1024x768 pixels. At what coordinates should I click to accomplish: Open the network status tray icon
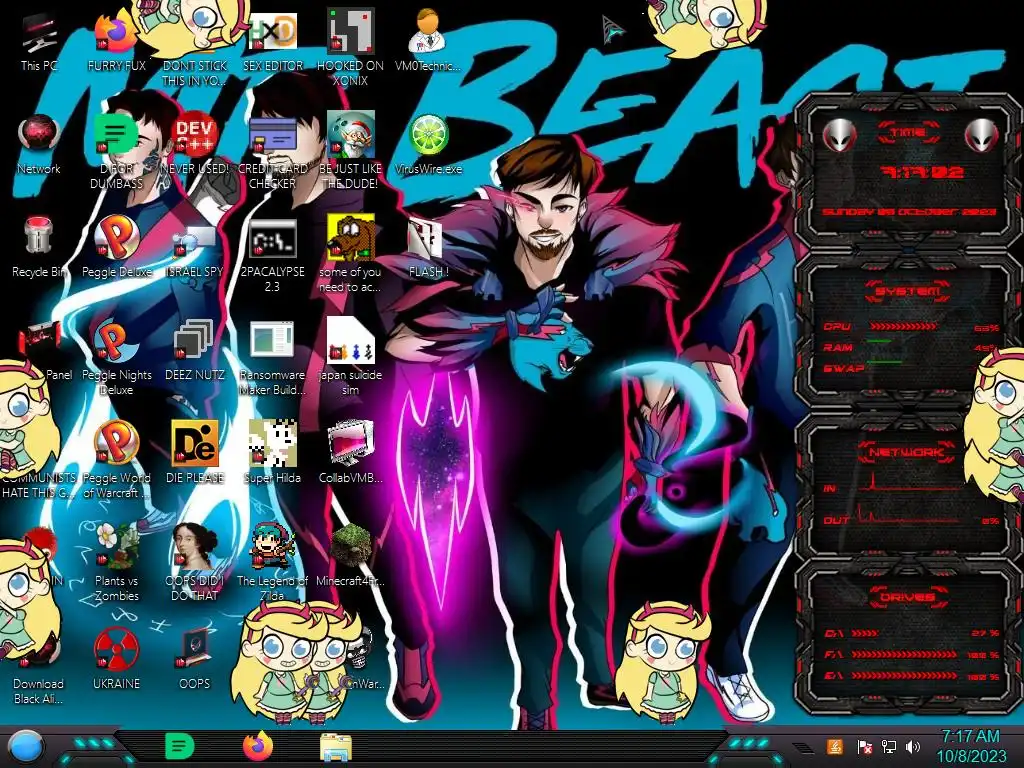[889, 746]
